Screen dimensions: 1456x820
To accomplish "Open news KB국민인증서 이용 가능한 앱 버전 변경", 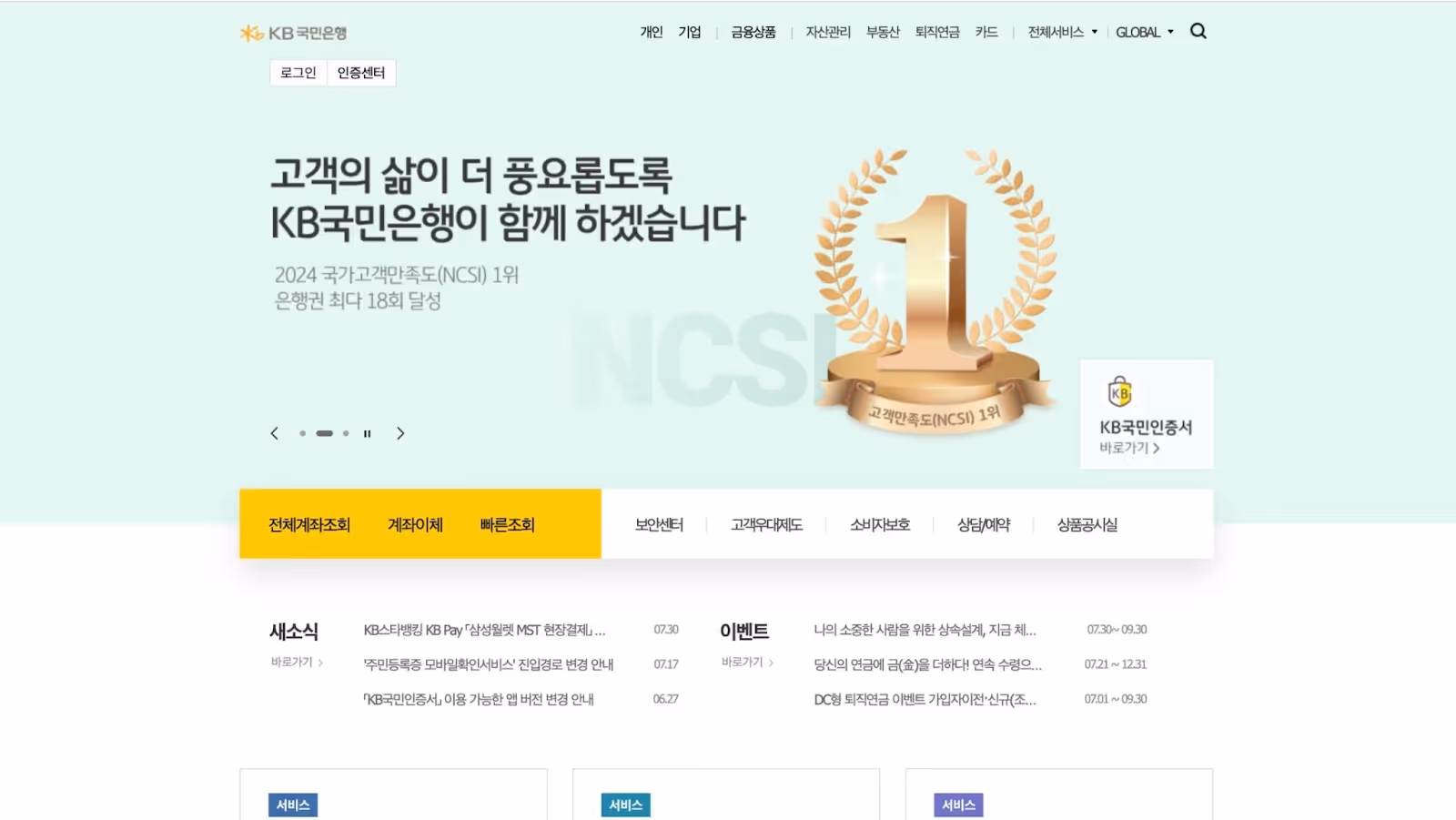I will [479, 699].
